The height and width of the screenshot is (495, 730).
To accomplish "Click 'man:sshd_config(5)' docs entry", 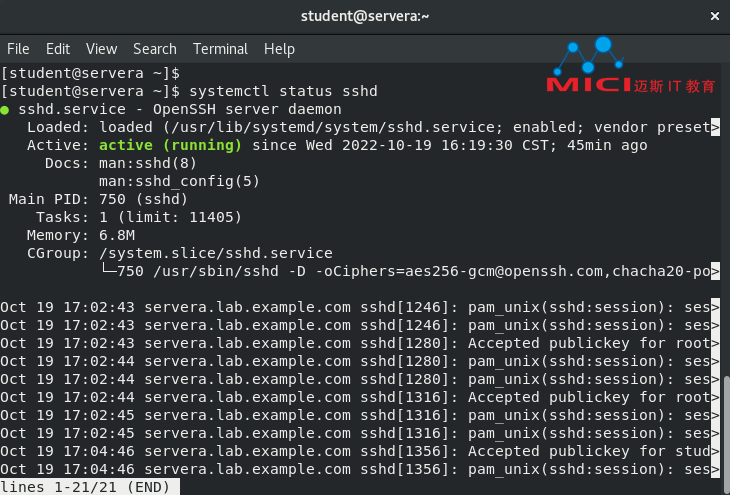I will tap(179, 181).
